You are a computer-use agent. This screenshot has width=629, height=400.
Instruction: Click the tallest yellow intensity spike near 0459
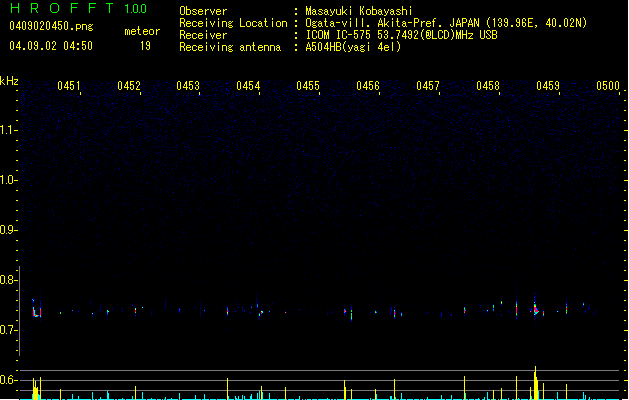[535, 382]
